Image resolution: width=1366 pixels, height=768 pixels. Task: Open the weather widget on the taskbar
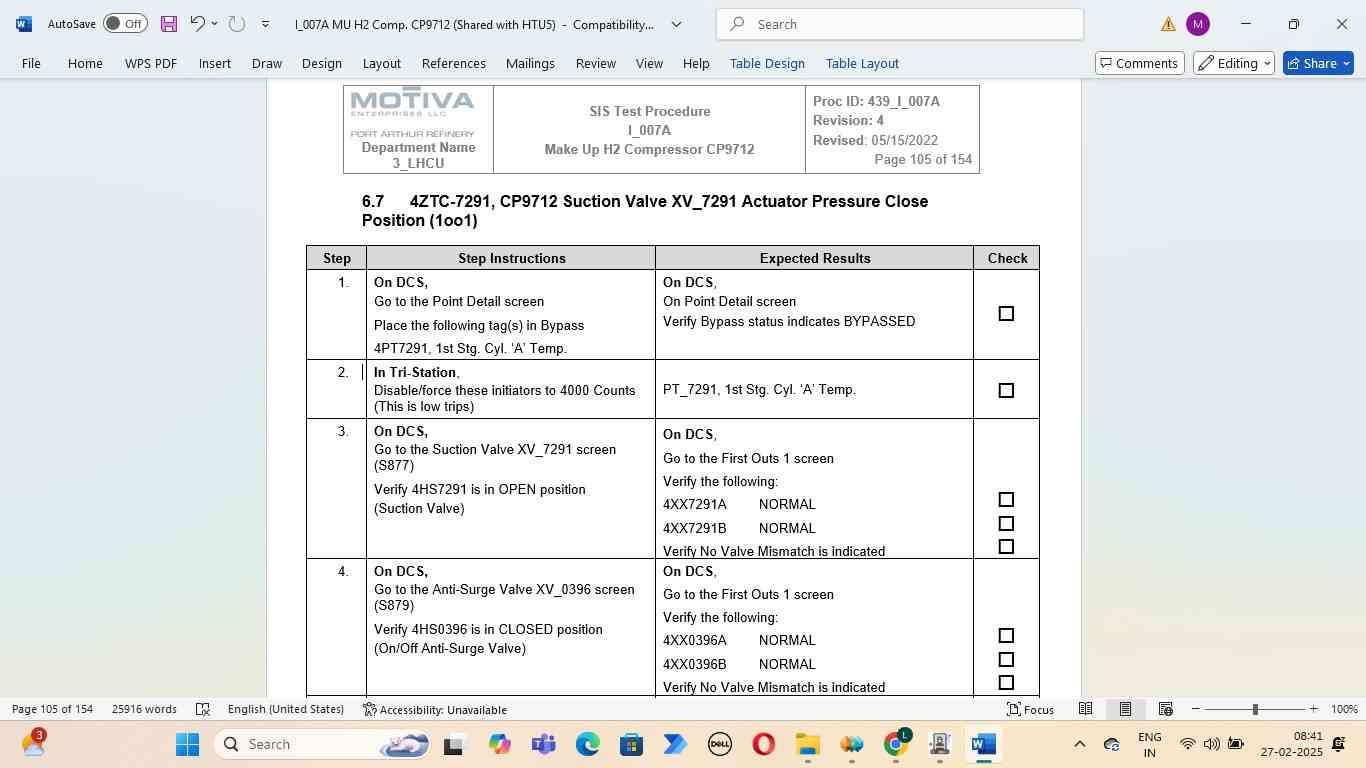pos(32,744)
